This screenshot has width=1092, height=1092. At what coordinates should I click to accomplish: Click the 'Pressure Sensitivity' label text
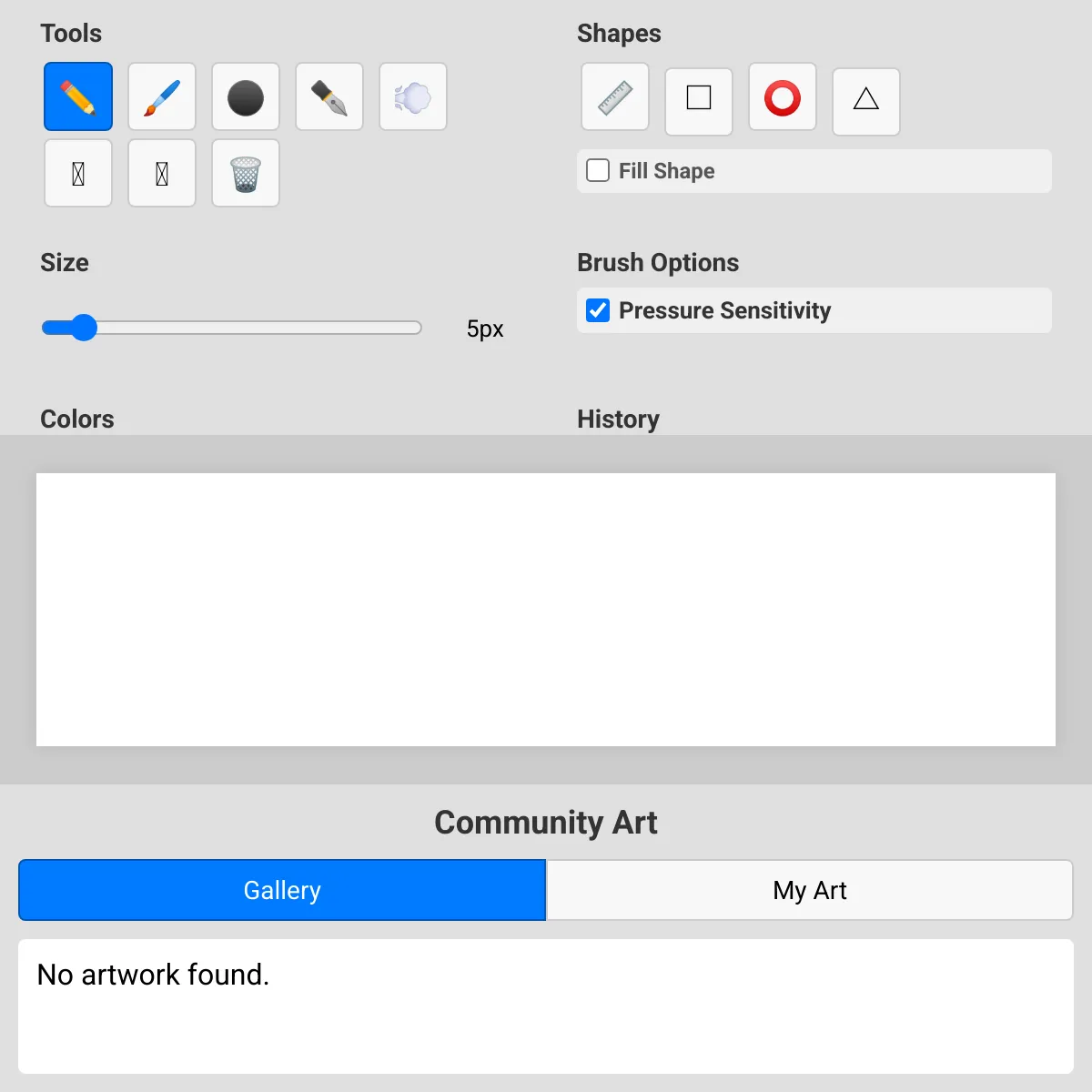point(724,310)
